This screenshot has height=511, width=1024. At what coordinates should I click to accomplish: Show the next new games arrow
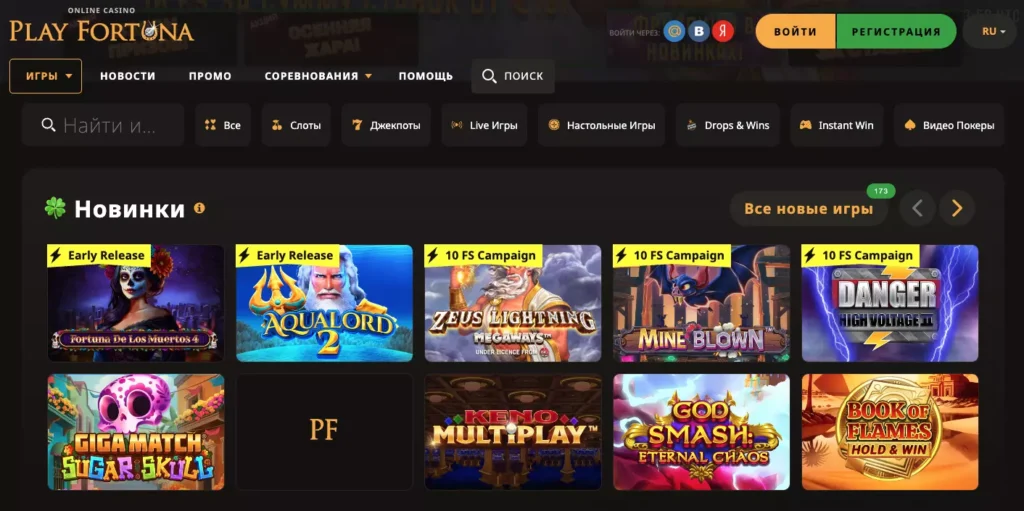coord(957,208)
